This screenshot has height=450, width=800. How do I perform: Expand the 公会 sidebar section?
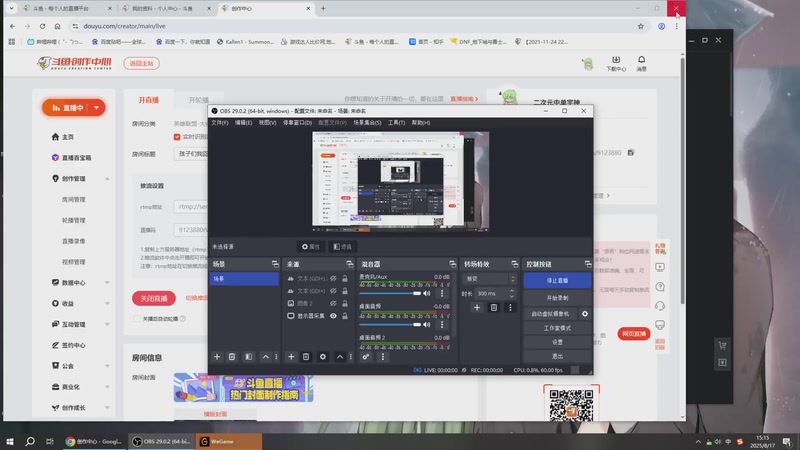(x=107, y=366)
